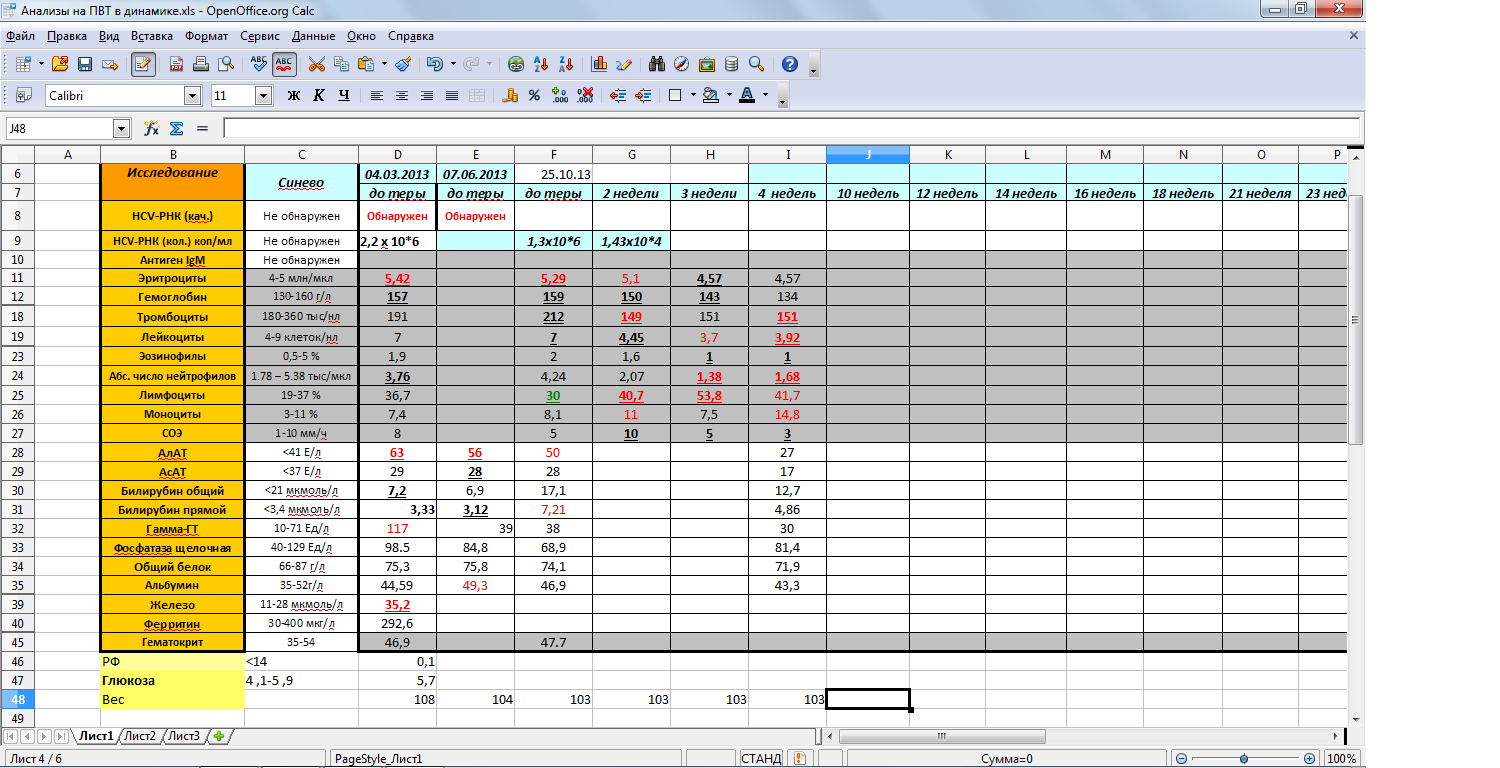The width and height of the screenshot is (1500, 768).
Task: Open Вставка menu
Action: tap(152, 35)
